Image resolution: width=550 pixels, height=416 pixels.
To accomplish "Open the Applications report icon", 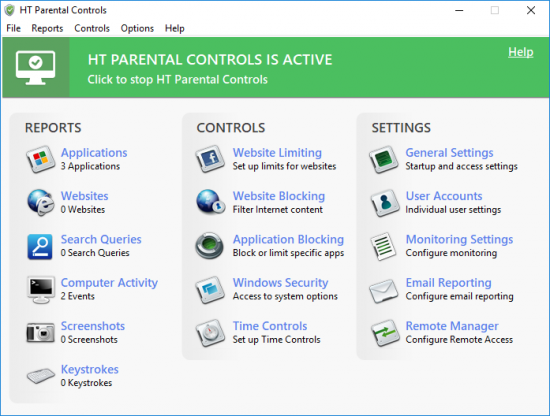I will (41, 159).
